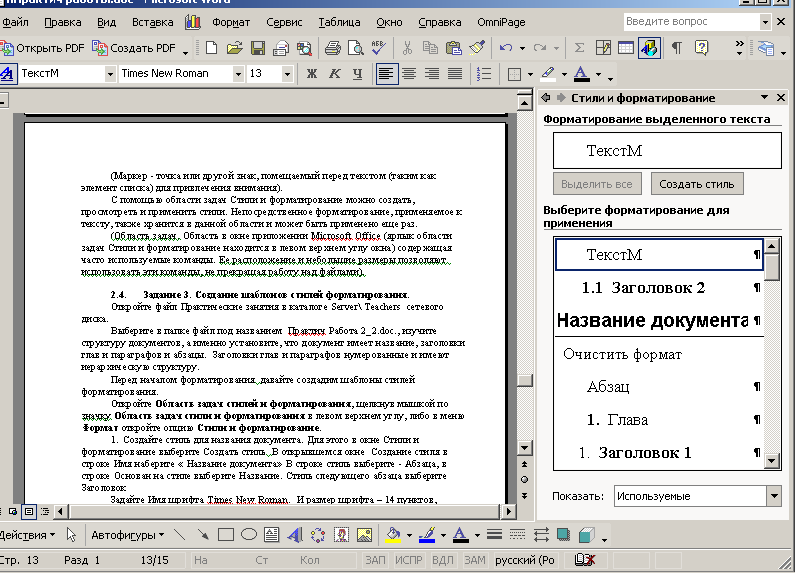Screen dimensions: 795x573
Task: Expand the Undo history dropdown arrow
Action: point(522,49)
